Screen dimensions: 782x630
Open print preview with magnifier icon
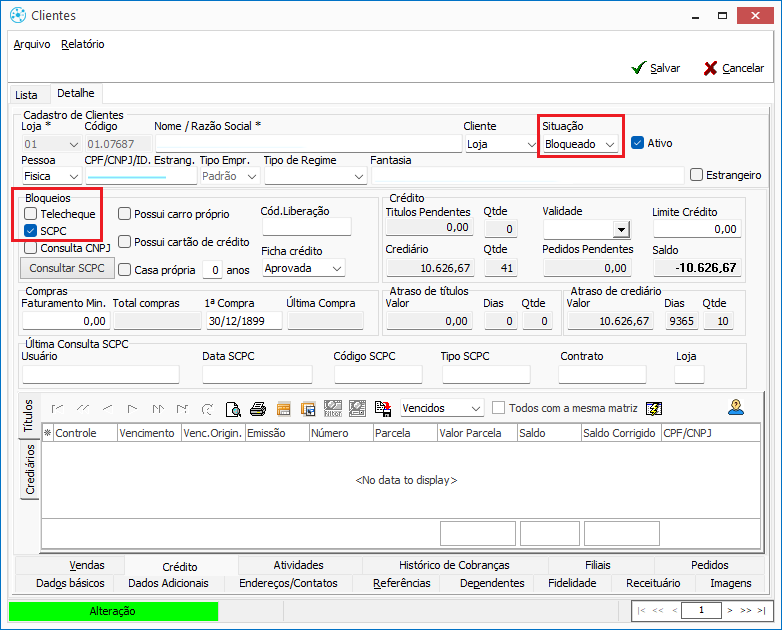(x=233, y=409)
